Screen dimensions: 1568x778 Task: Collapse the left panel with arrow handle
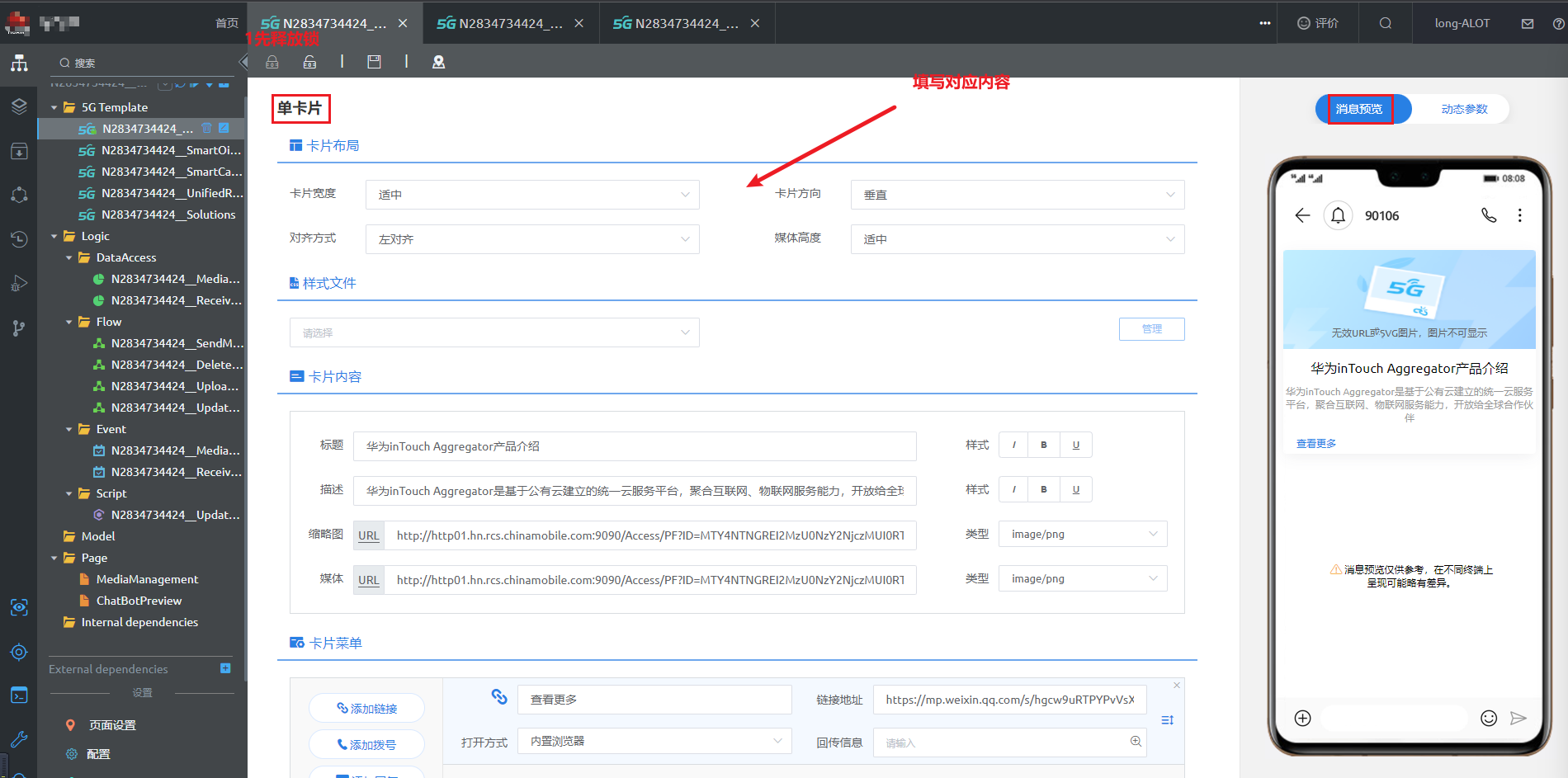coord(243,62)
